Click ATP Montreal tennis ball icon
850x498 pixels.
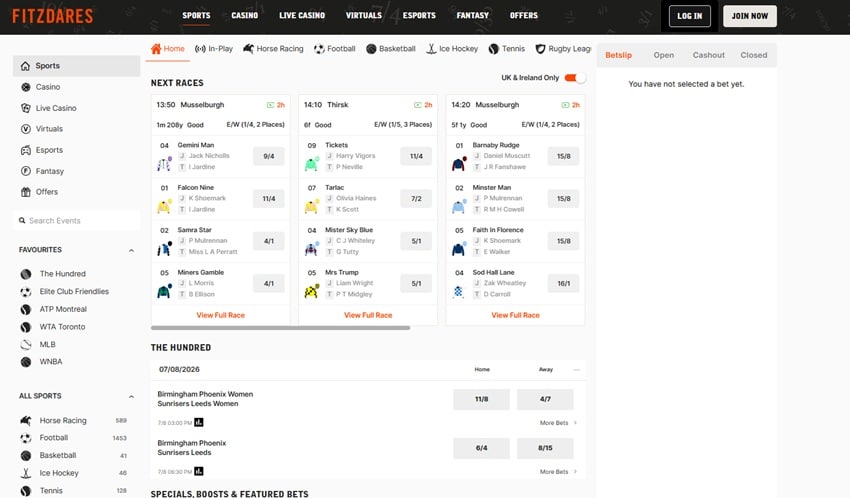pos(25,309)
